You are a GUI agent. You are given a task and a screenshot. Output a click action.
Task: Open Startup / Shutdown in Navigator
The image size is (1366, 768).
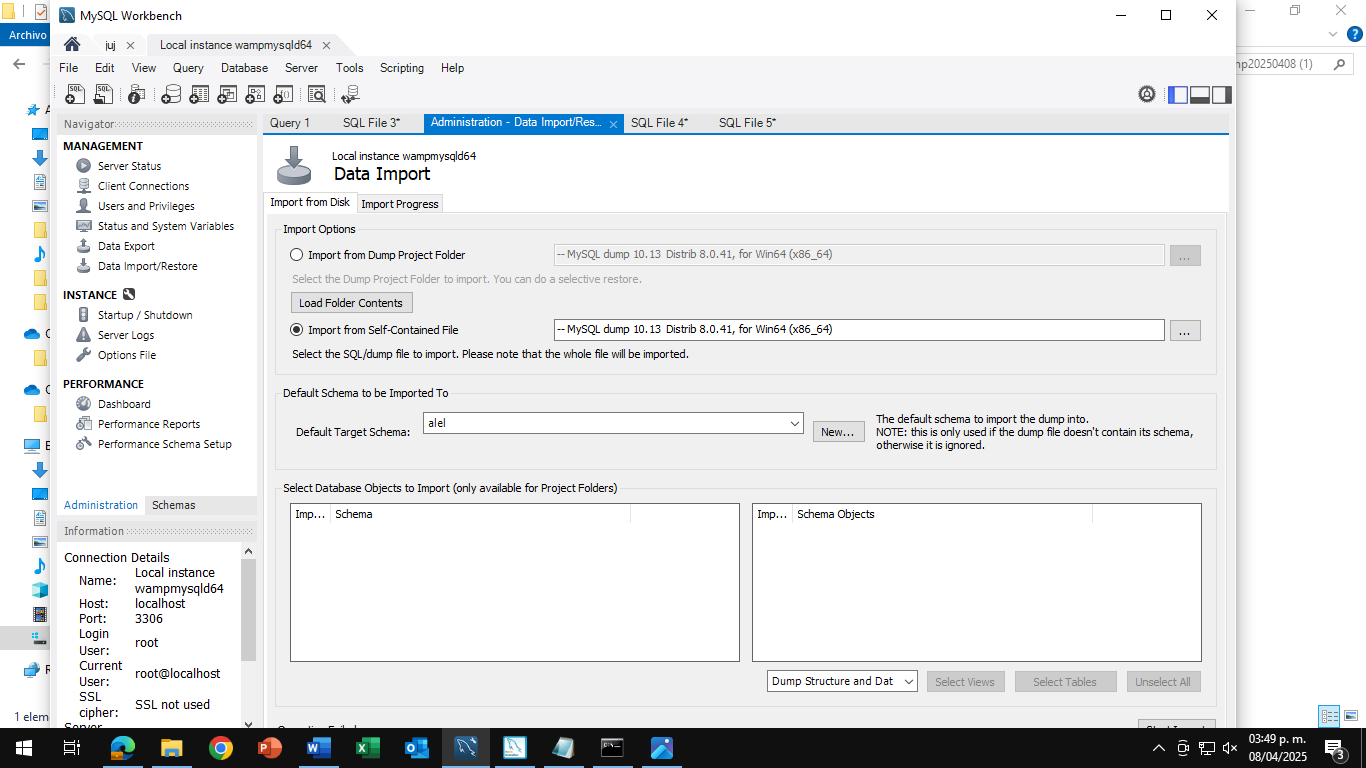tap(145, 315)
